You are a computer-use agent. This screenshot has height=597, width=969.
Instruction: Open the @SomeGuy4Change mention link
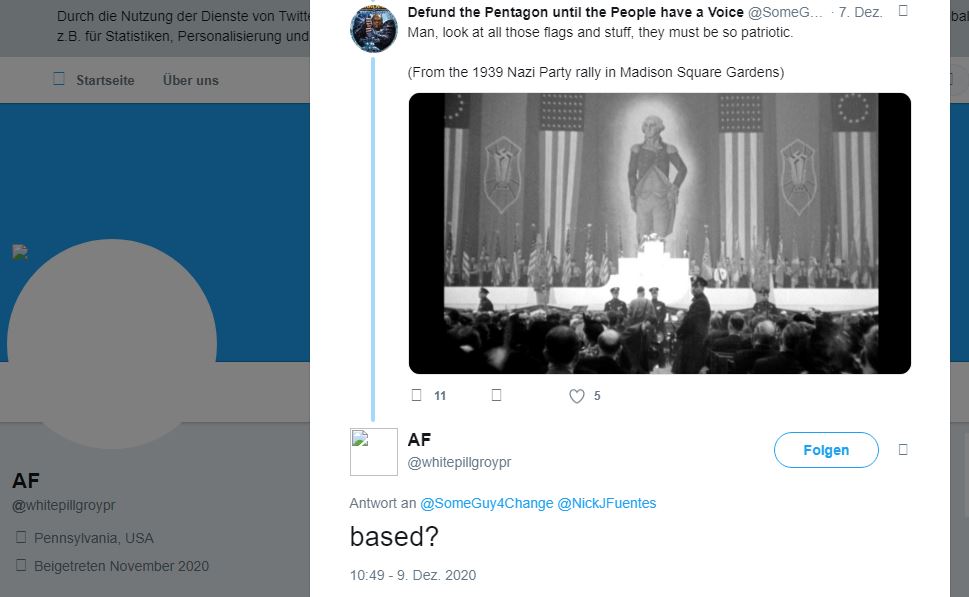[x=486, y=503]
